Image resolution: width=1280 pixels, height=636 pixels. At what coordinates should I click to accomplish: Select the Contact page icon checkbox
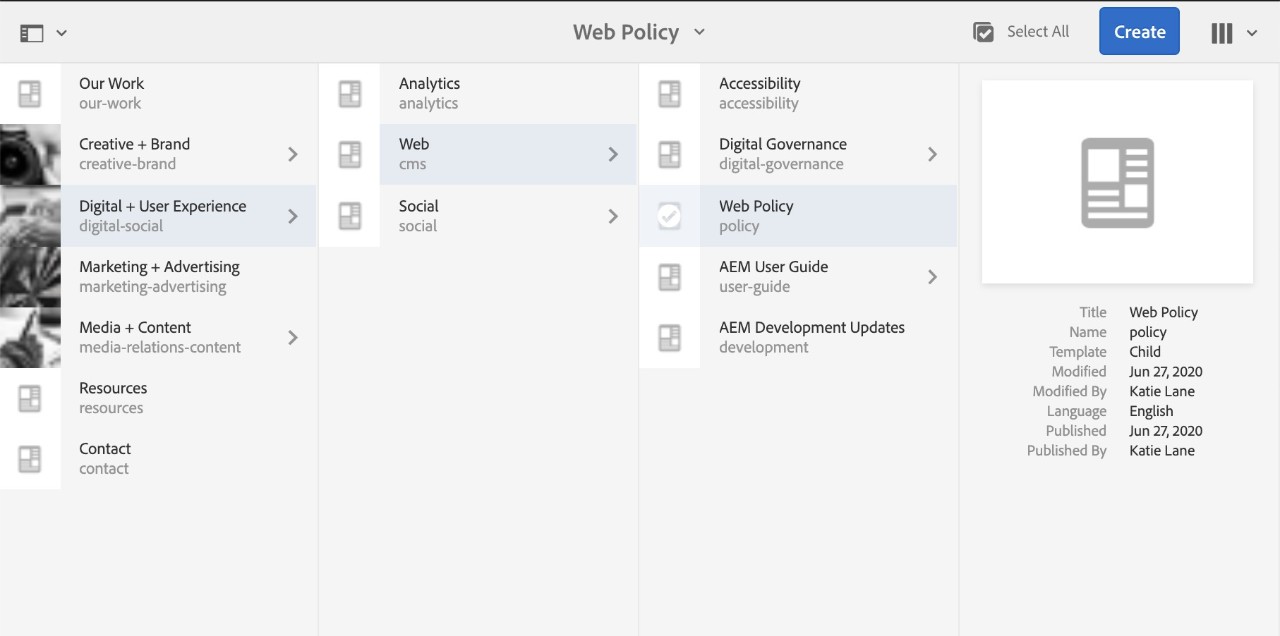[x=30, y=459]
